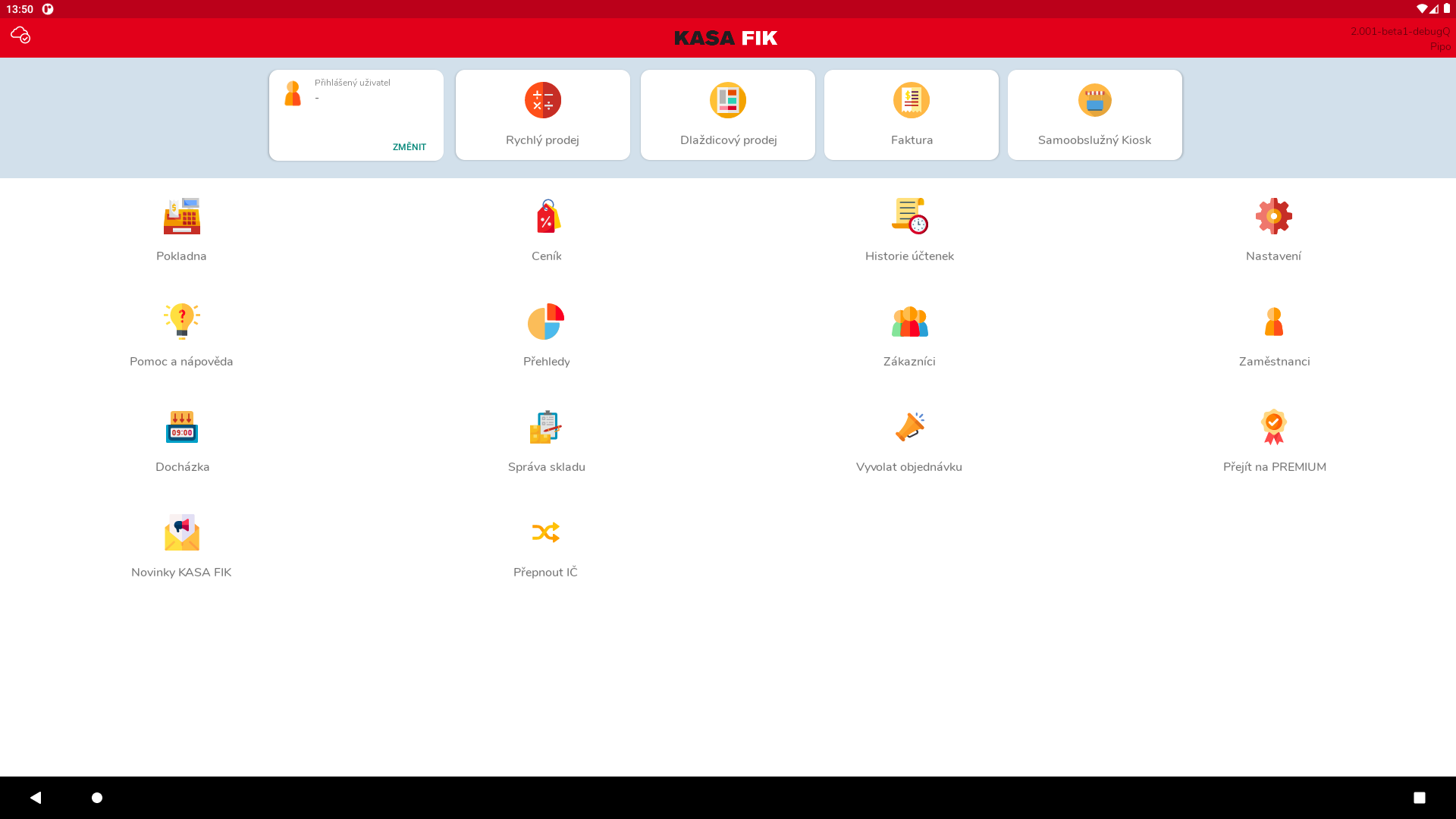Screen dimensions: 1456x819
Task: Tap the logged-in user avatar icon
Action: (x=293, y=93)
